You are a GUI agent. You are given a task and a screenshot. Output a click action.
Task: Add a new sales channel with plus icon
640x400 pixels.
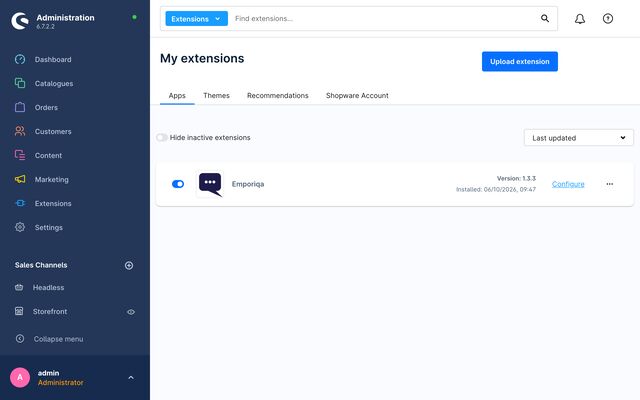129,266
